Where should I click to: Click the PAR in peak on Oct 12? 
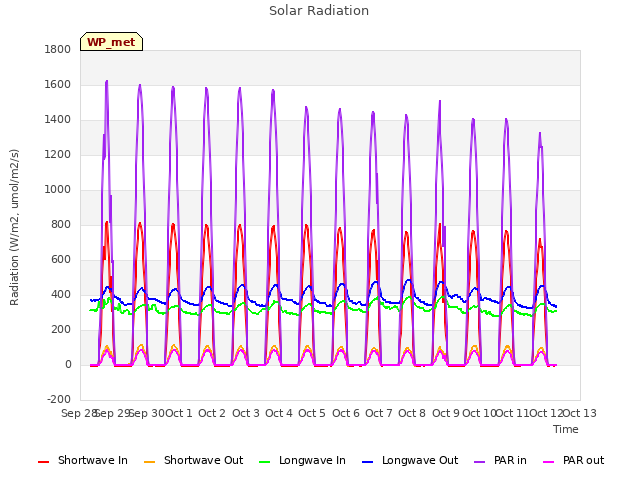(x=540, y=133)
